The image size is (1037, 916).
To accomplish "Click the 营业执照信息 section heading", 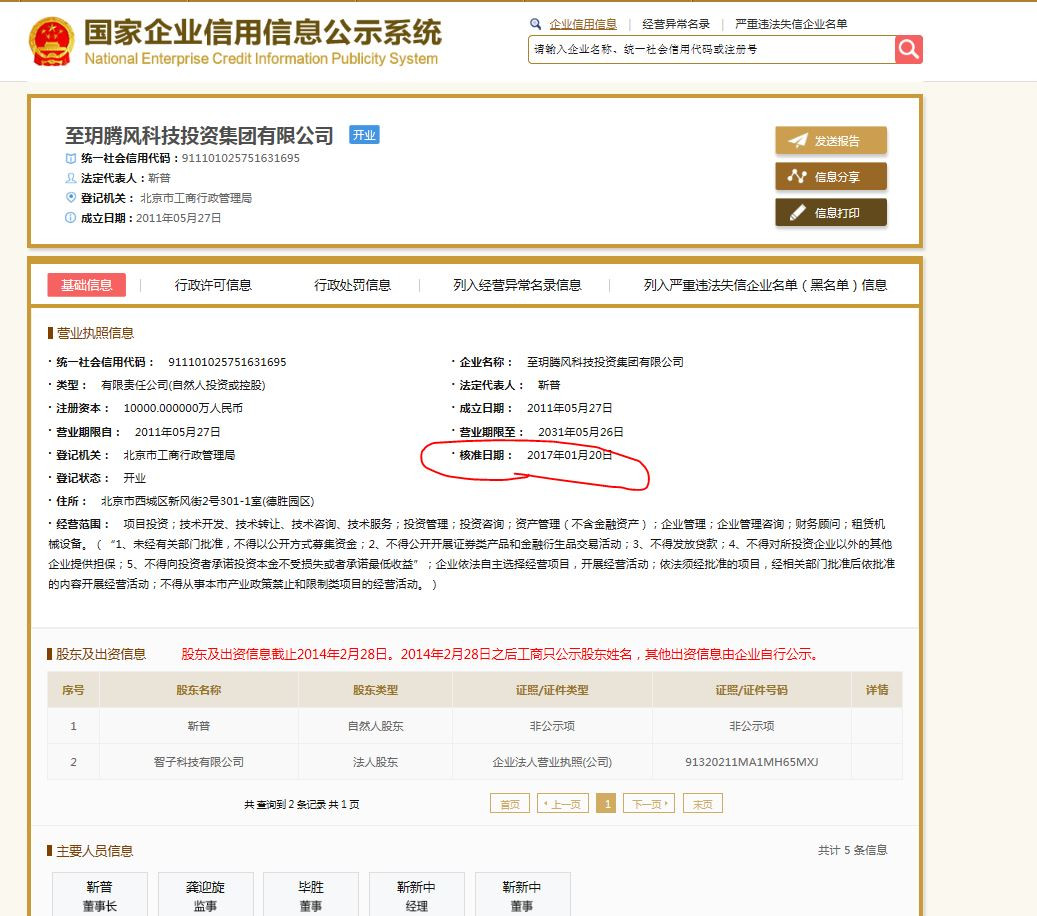I will pyautogui.click(x=95, y=333).
